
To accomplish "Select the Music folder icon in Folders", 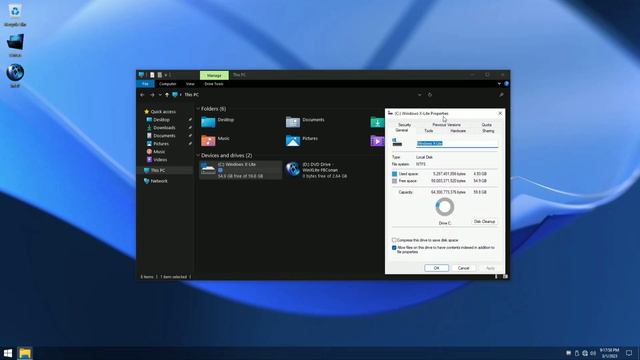I will [208, 140].
